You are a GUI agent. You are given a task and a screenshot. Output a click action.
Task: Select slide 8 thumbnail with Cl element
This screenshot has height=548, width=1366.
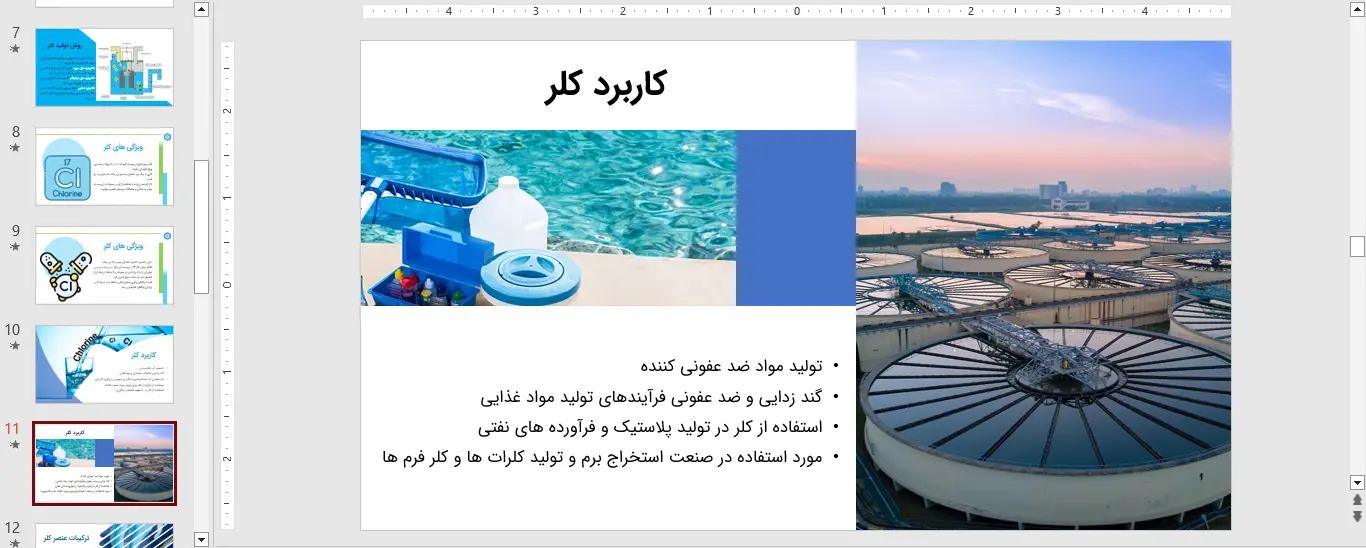click(x=105, y=166)
